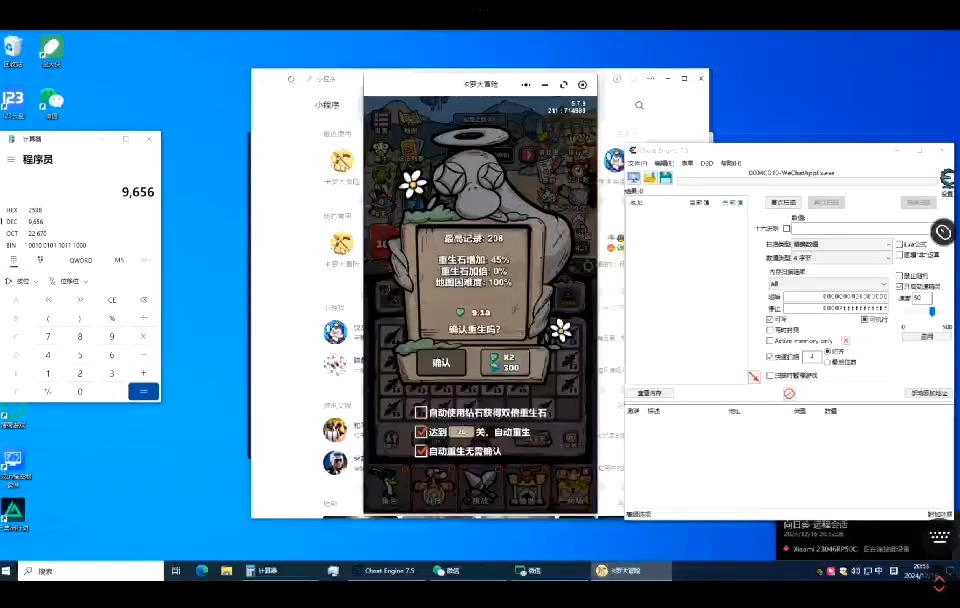Open the 帮助(H) menu in Cheat Engine
Screen dimensions: 960x608
tap(730, 163)
